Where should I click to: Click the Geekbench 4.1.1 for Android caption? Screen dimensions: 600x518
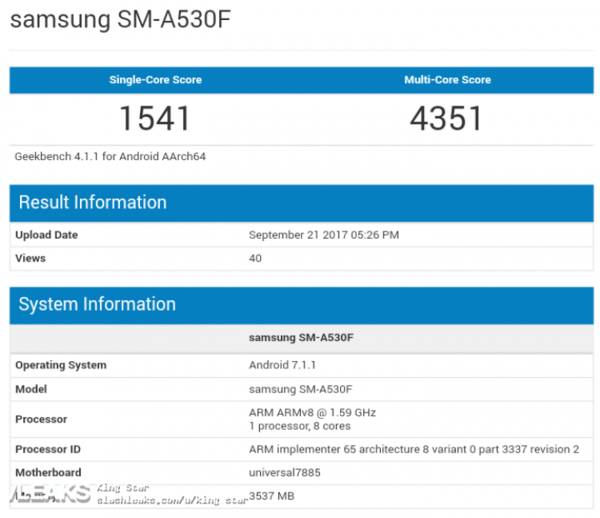pyautogui.click(x=110, y=157)
